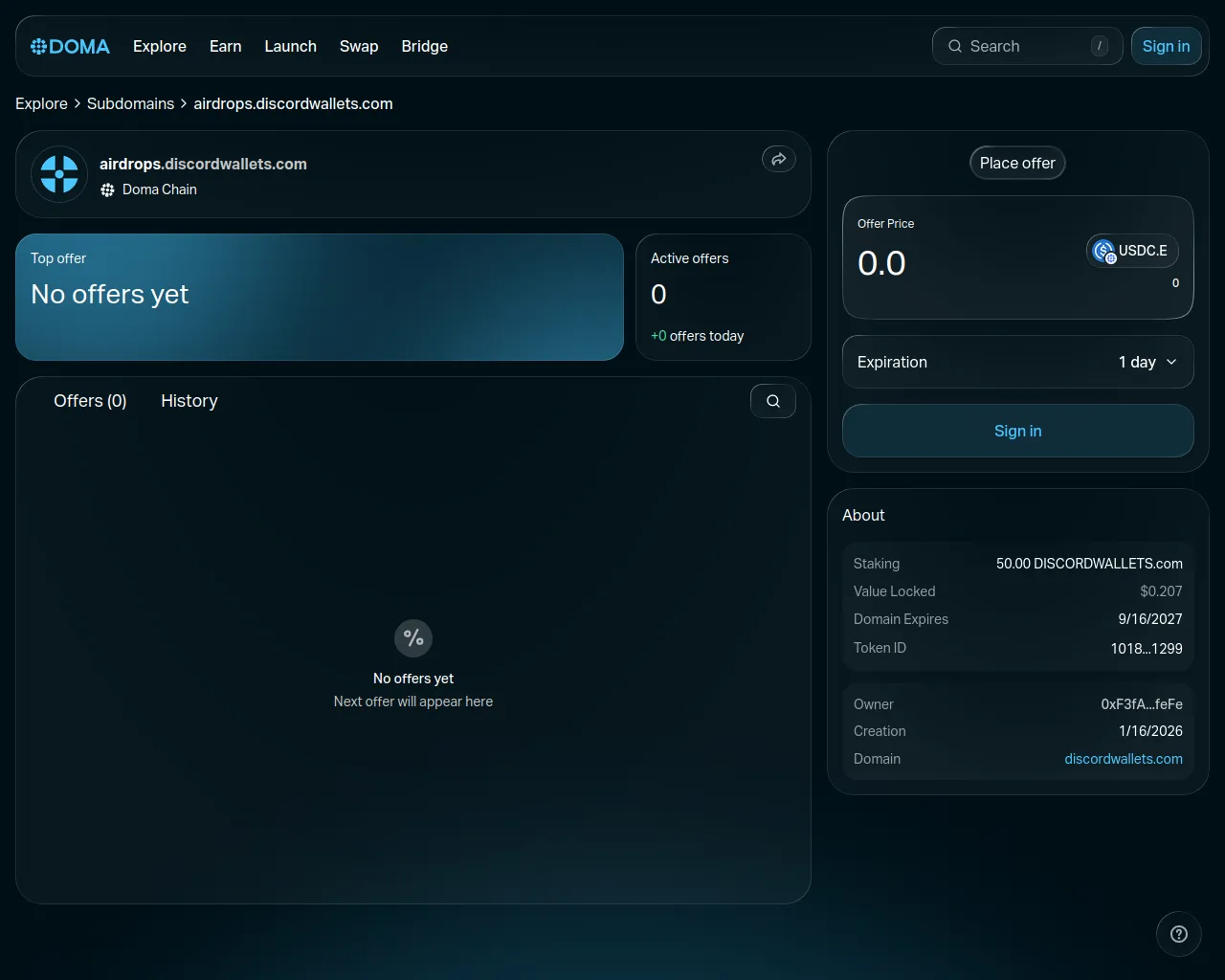Image resolution: width=1225 pixels, height=980 pixels.
Task: Click the +0 offers today text
Action: tap(697, 336)
